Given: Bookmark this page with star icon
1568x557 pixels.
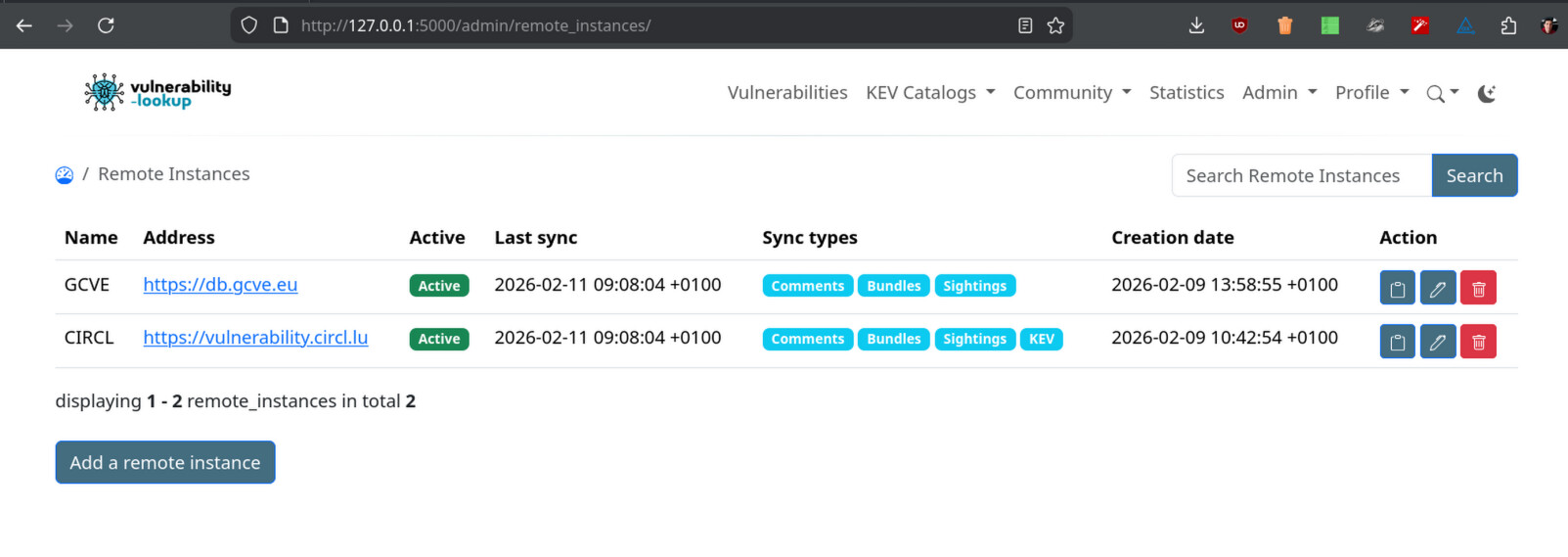Looking at the screenshot, I should 1055,25.
